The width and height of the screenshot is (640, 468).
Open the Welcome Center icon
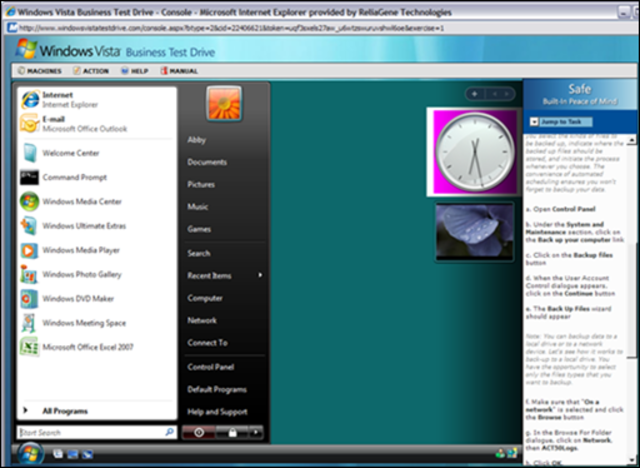click(x=30, y=153)
